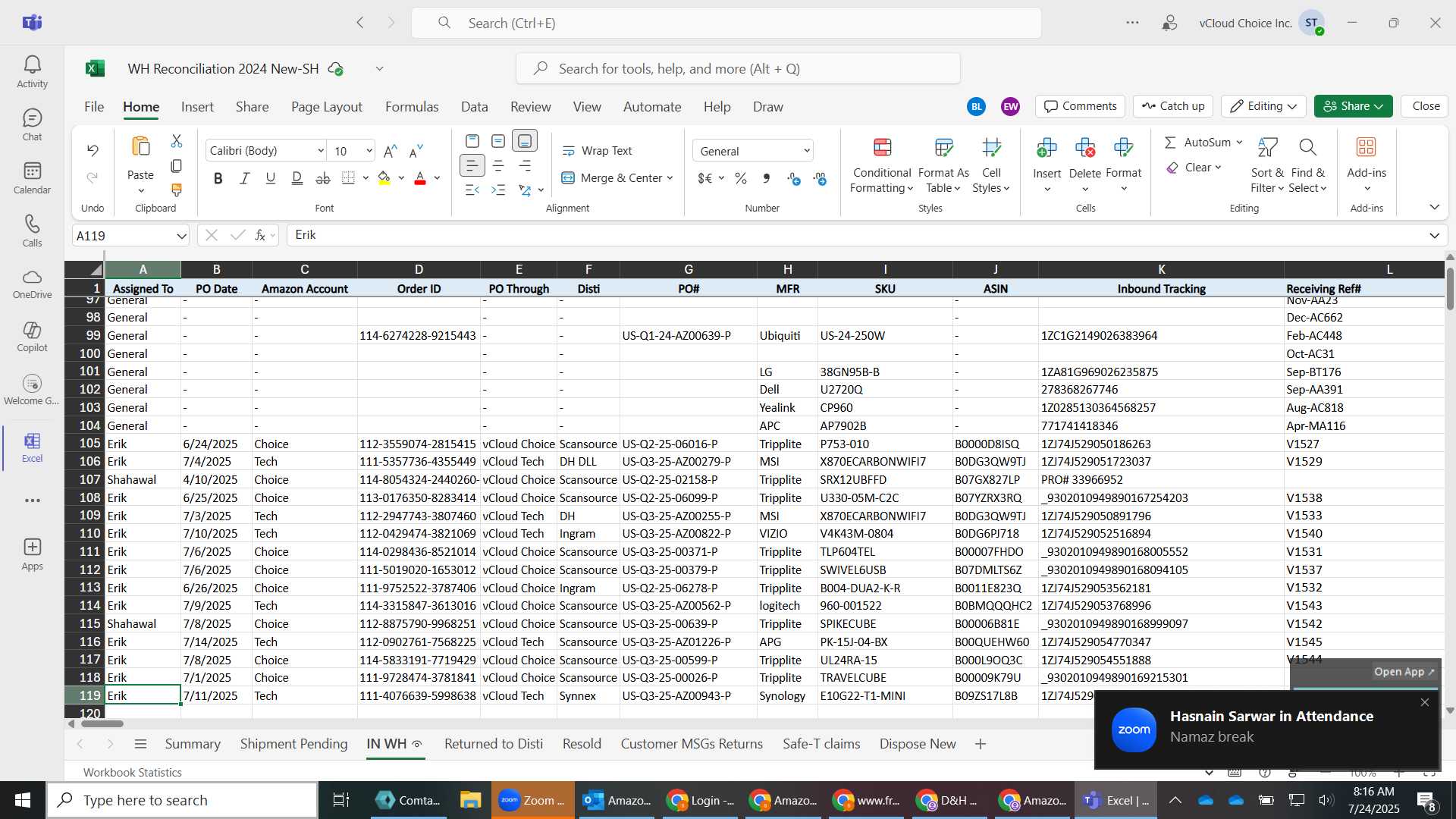The height and width of the screenshot is (819, 1456).
Task: Expand the Merge & Center options arrow
Action: click(x=670, y=178)
